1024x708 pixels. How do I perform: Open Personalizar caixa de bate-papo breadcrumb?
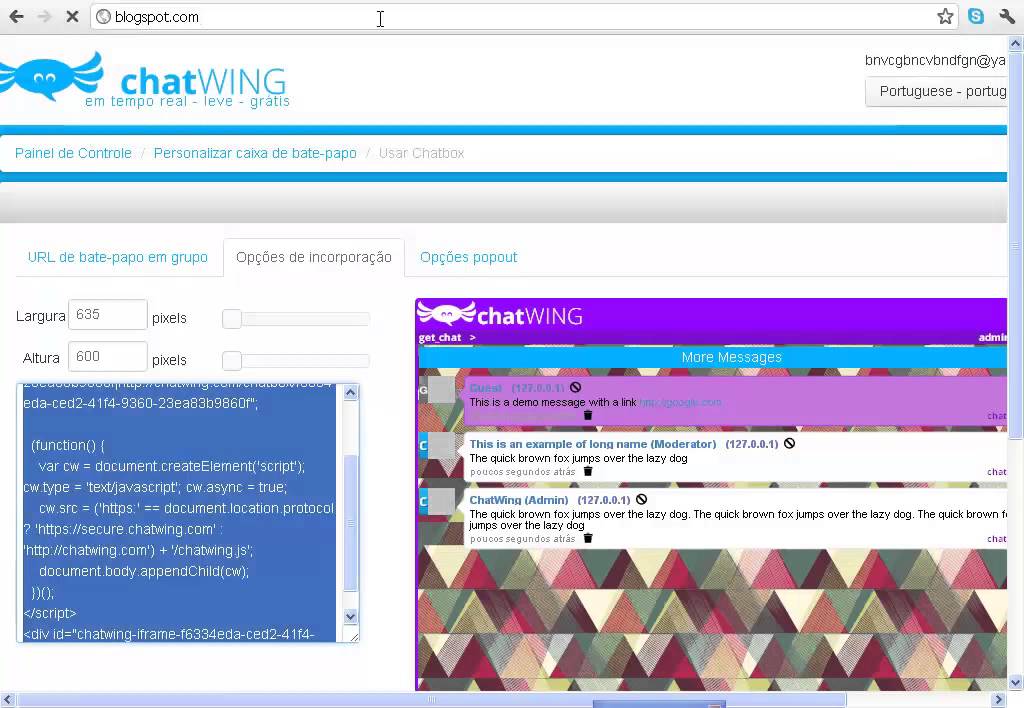point(255,153)
